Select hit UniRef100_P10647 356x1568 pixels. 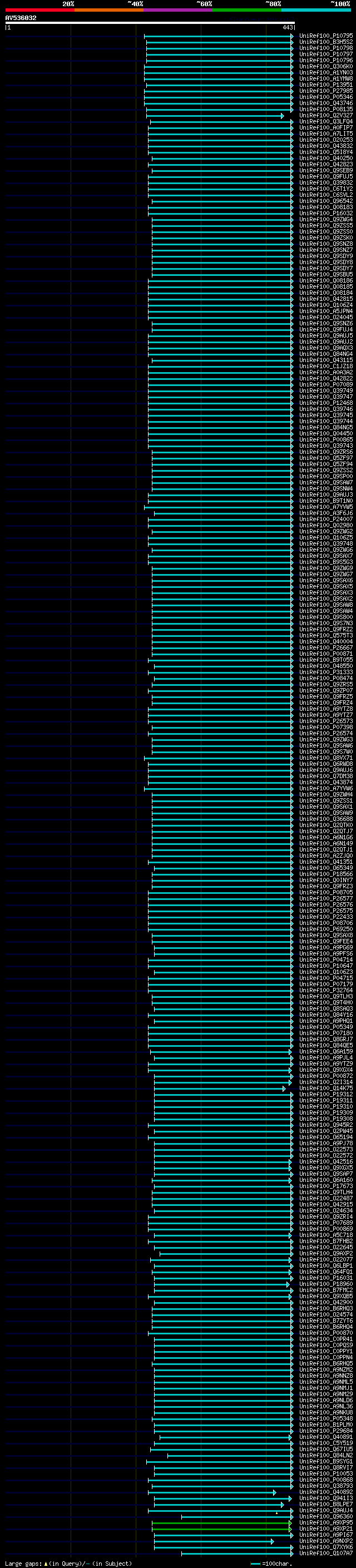(x=325, y=966)
